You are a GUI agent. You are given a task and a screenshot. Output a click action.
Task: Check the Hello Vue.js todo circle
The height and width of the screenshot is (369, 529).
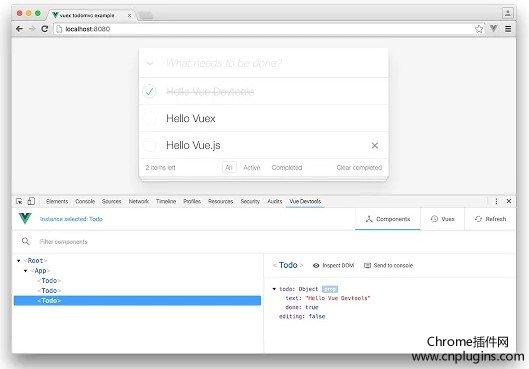coord(149,145)
